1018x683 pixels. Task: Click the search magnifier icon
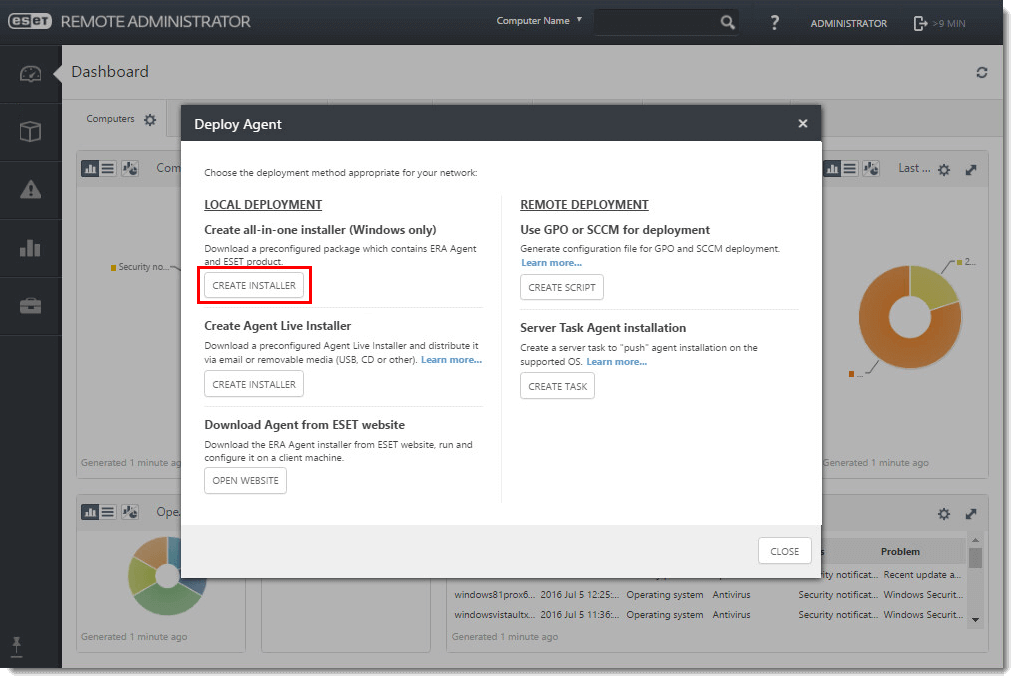[x=727, y=23]
